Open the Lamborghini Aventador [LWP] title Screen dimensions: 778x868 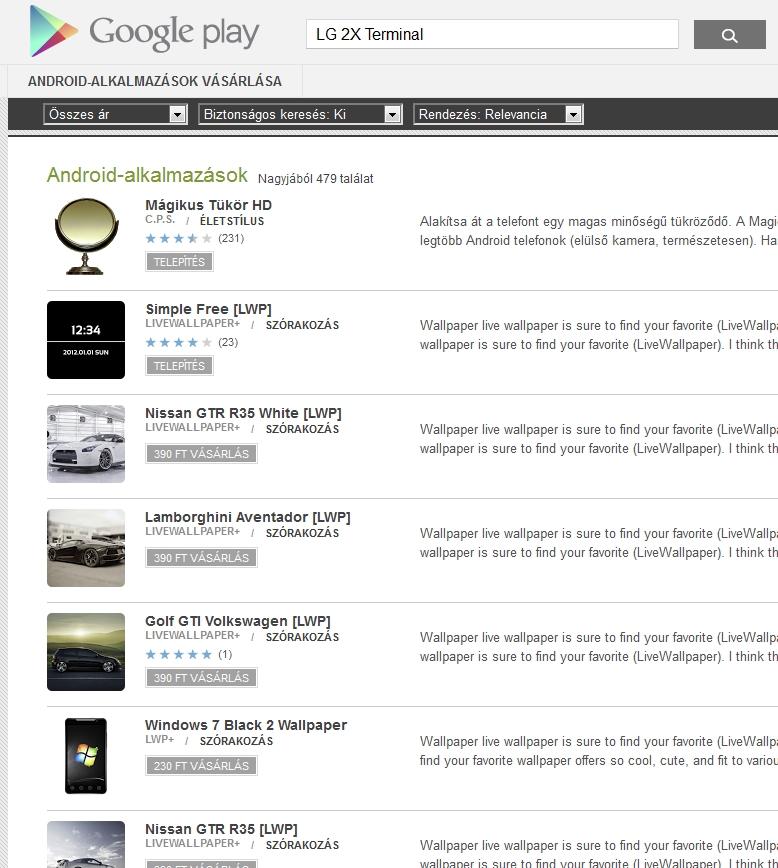pyautogui.click(x=248, y=518)
